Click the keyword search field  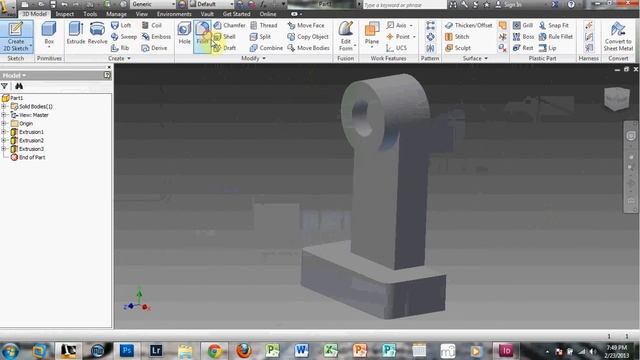pos(404,5)
